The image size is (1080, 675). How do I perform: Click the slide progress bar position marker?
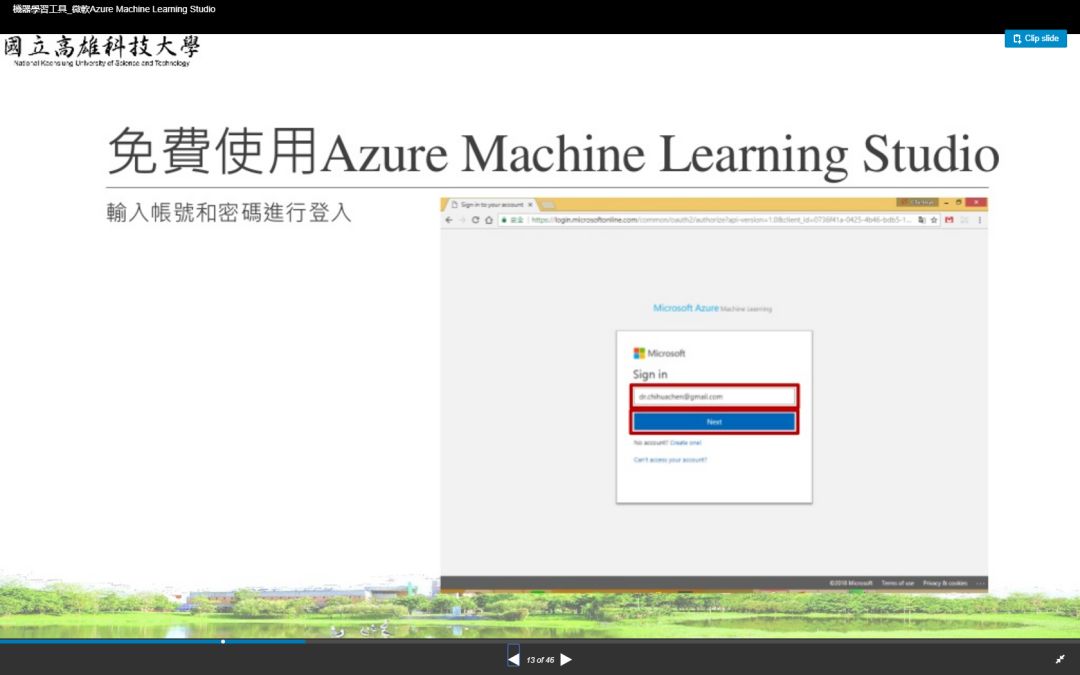[222, 641]
